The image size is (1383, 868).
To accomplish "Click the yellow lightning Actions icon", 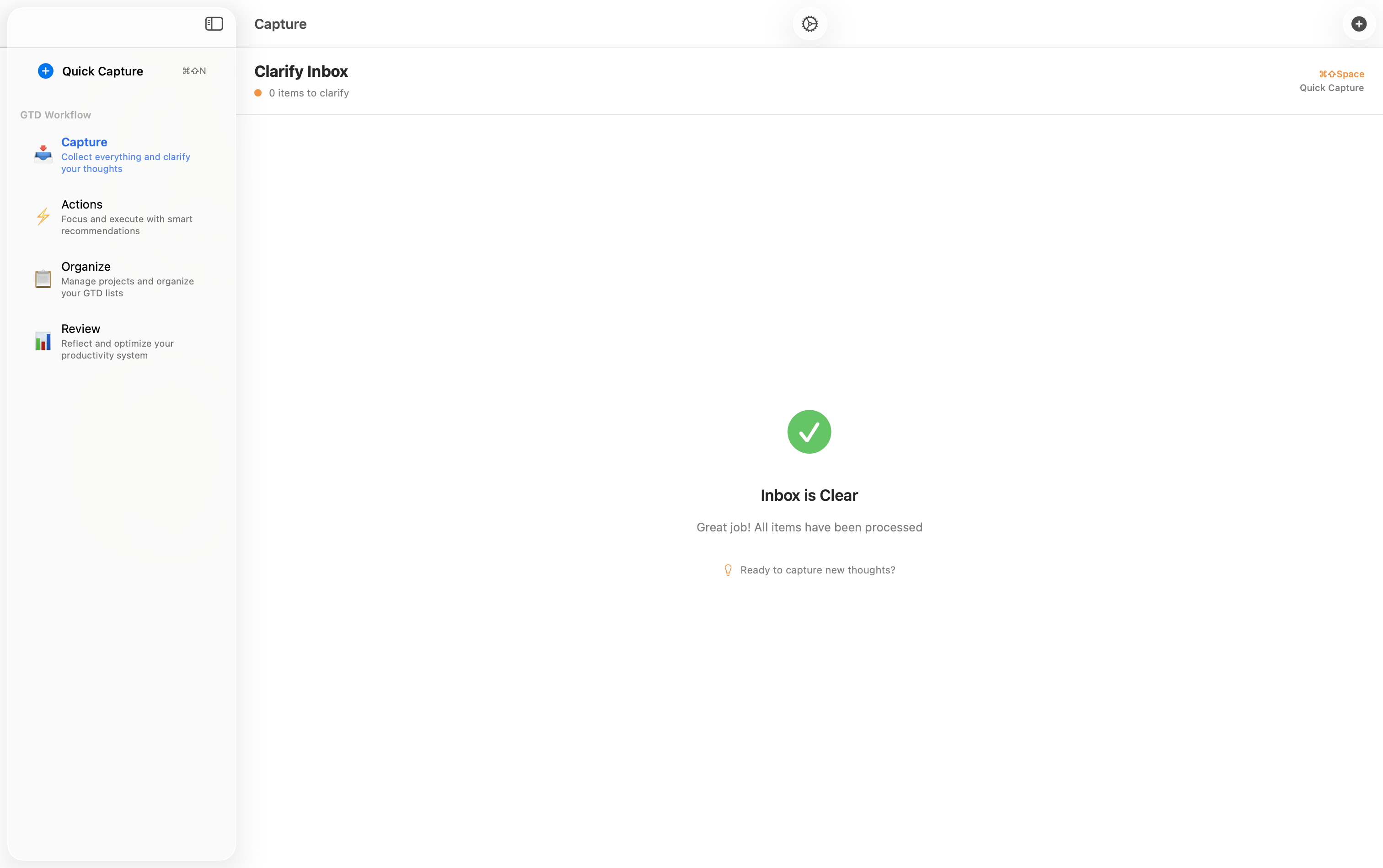I will tap(43, 216).
